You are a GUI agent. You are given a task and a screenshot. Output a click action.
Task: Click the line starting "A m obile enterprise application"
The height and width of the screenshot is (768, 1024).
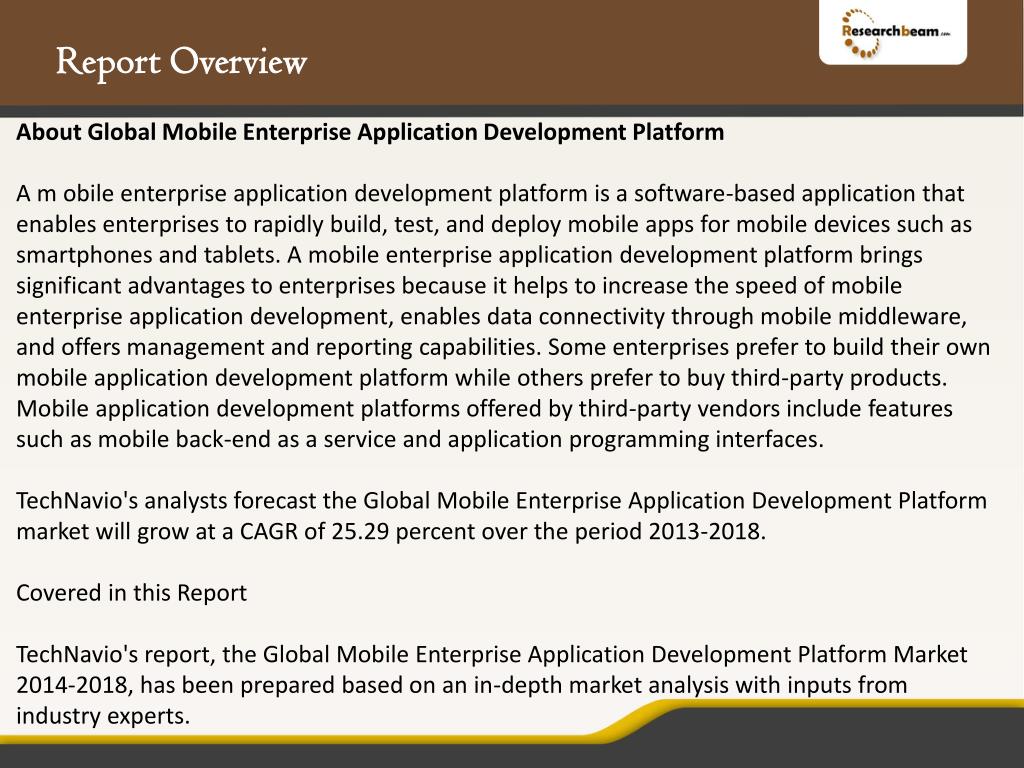(x=490, y=194)
